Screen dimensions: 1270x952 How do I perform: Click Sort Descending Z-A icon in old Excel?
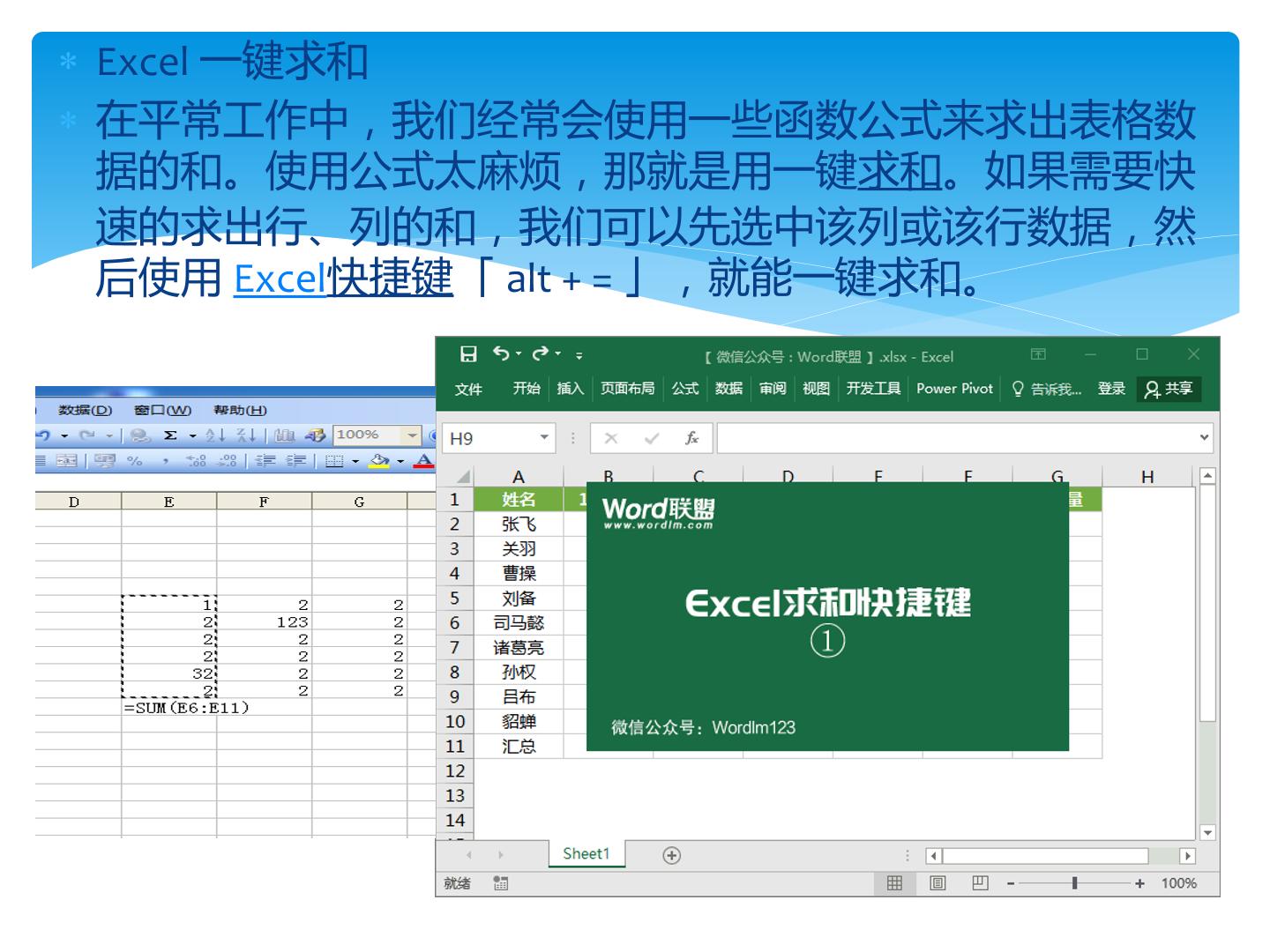[246, 435]
